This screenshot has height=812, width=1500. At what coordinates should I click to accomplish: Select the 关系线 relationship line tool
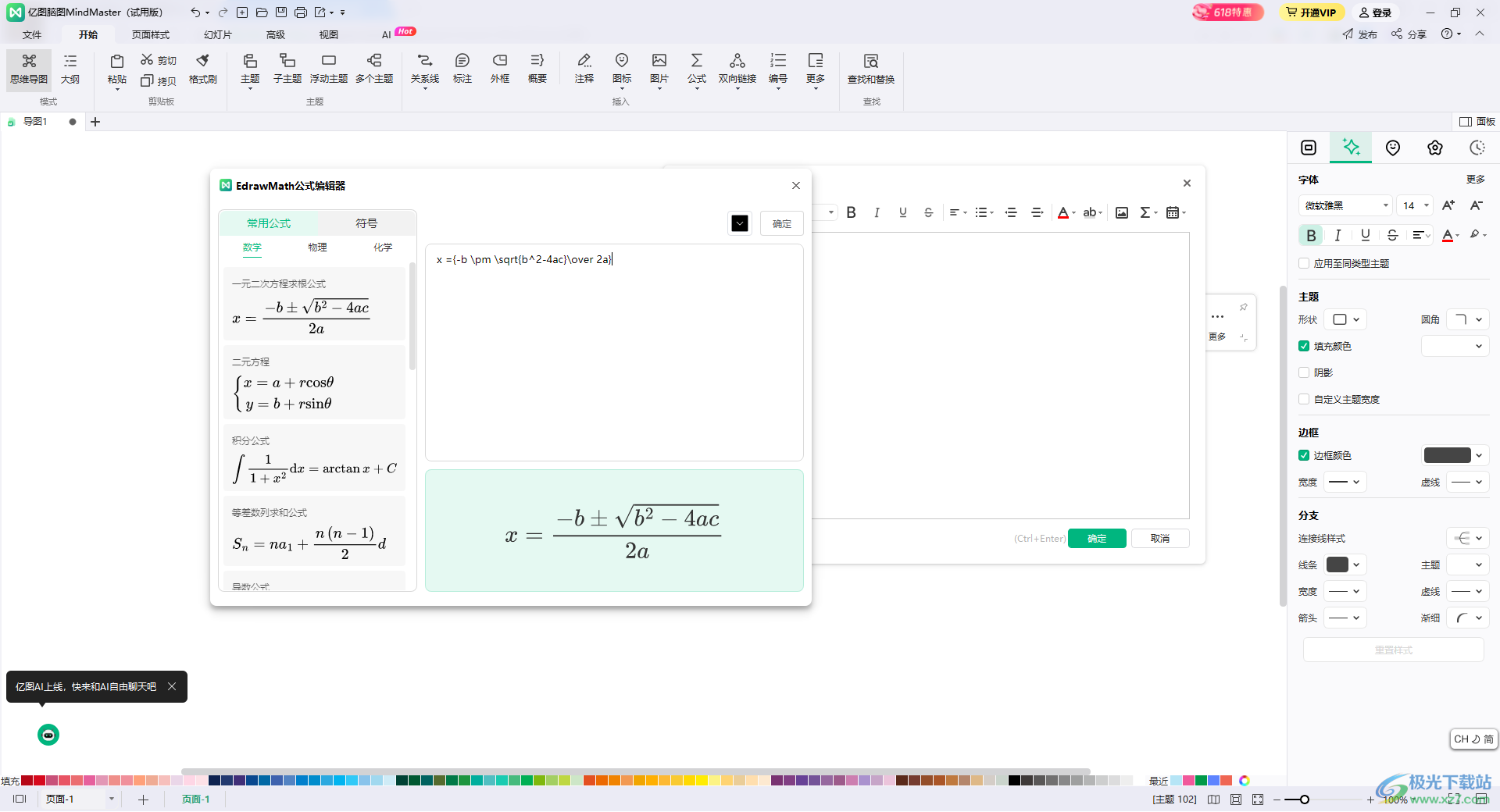[425, 69]
